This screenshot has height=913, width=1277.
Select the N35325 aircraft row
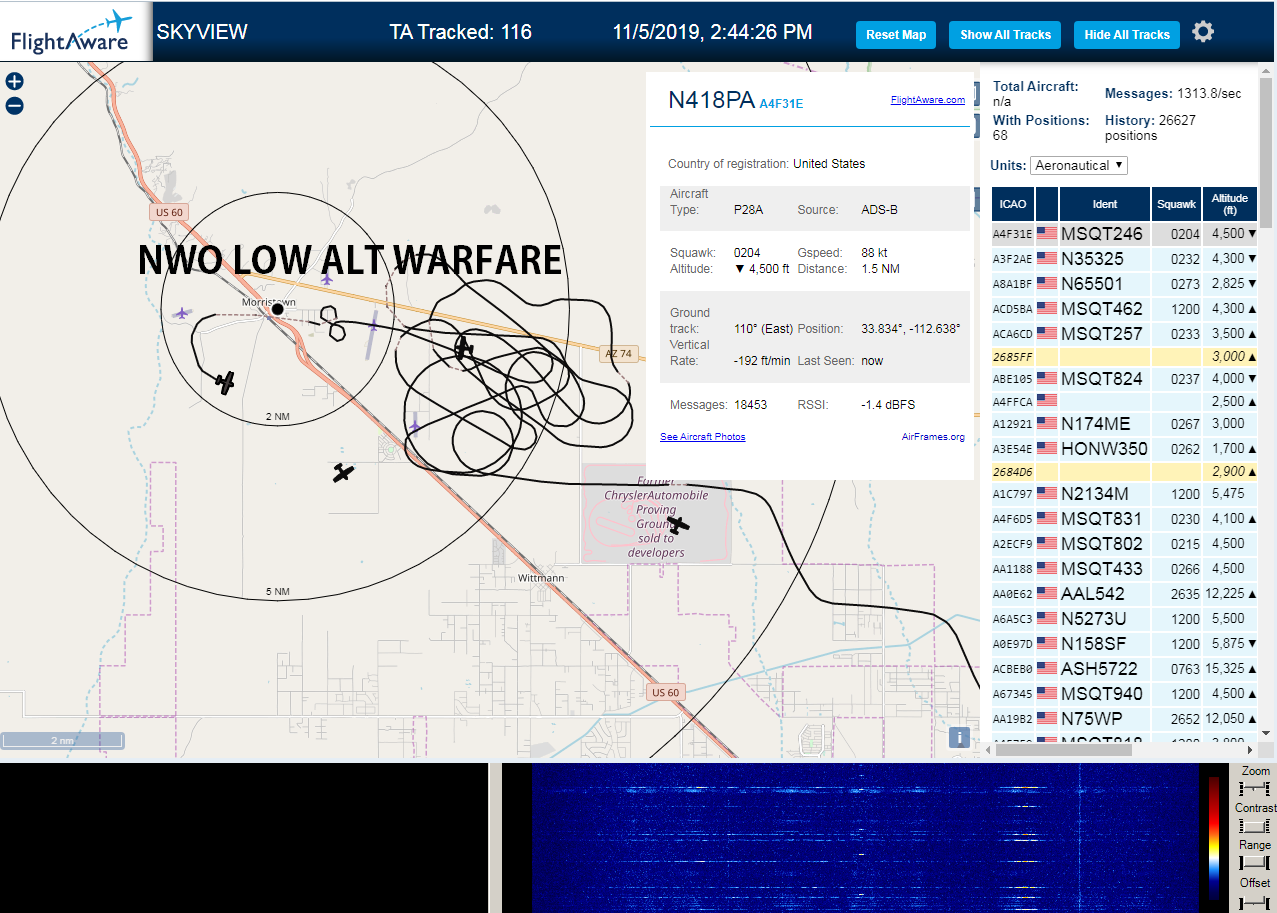pyautogui.click(x=1124, y=259)
